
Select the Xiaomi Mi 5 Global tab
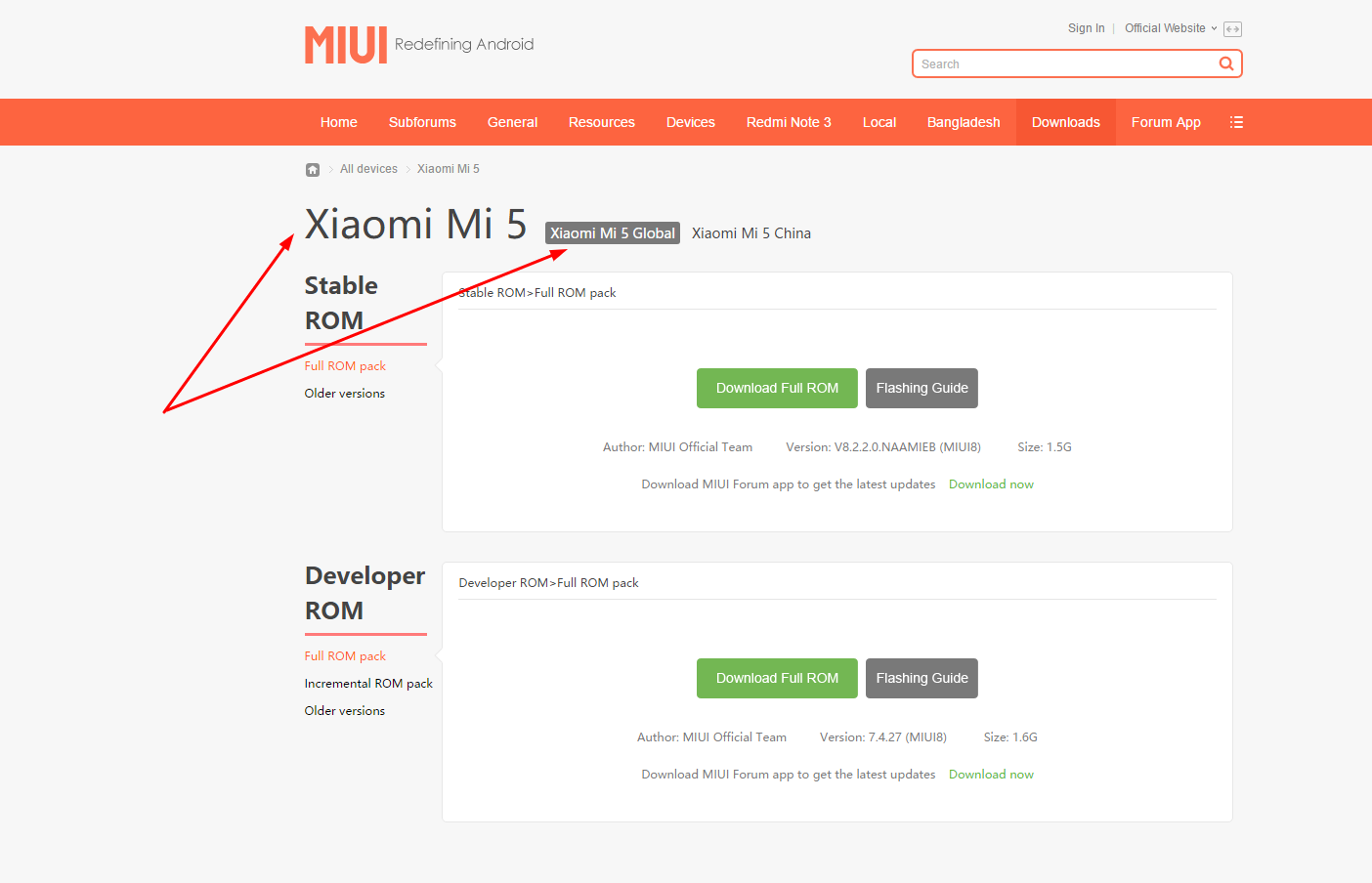[x=613, y=233]
